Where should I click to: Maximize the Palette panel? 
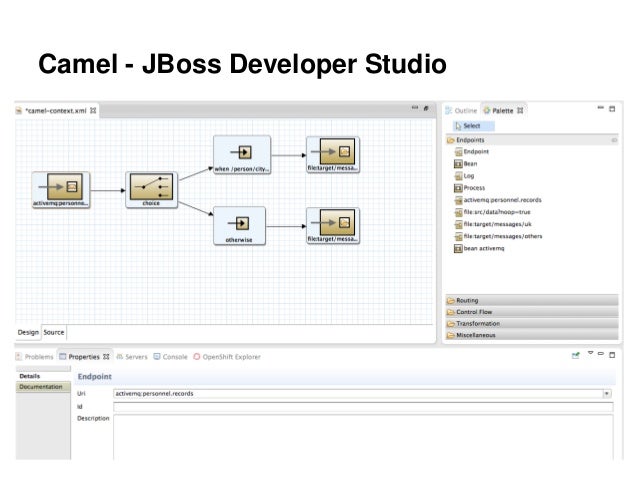(x=612, y=109)
